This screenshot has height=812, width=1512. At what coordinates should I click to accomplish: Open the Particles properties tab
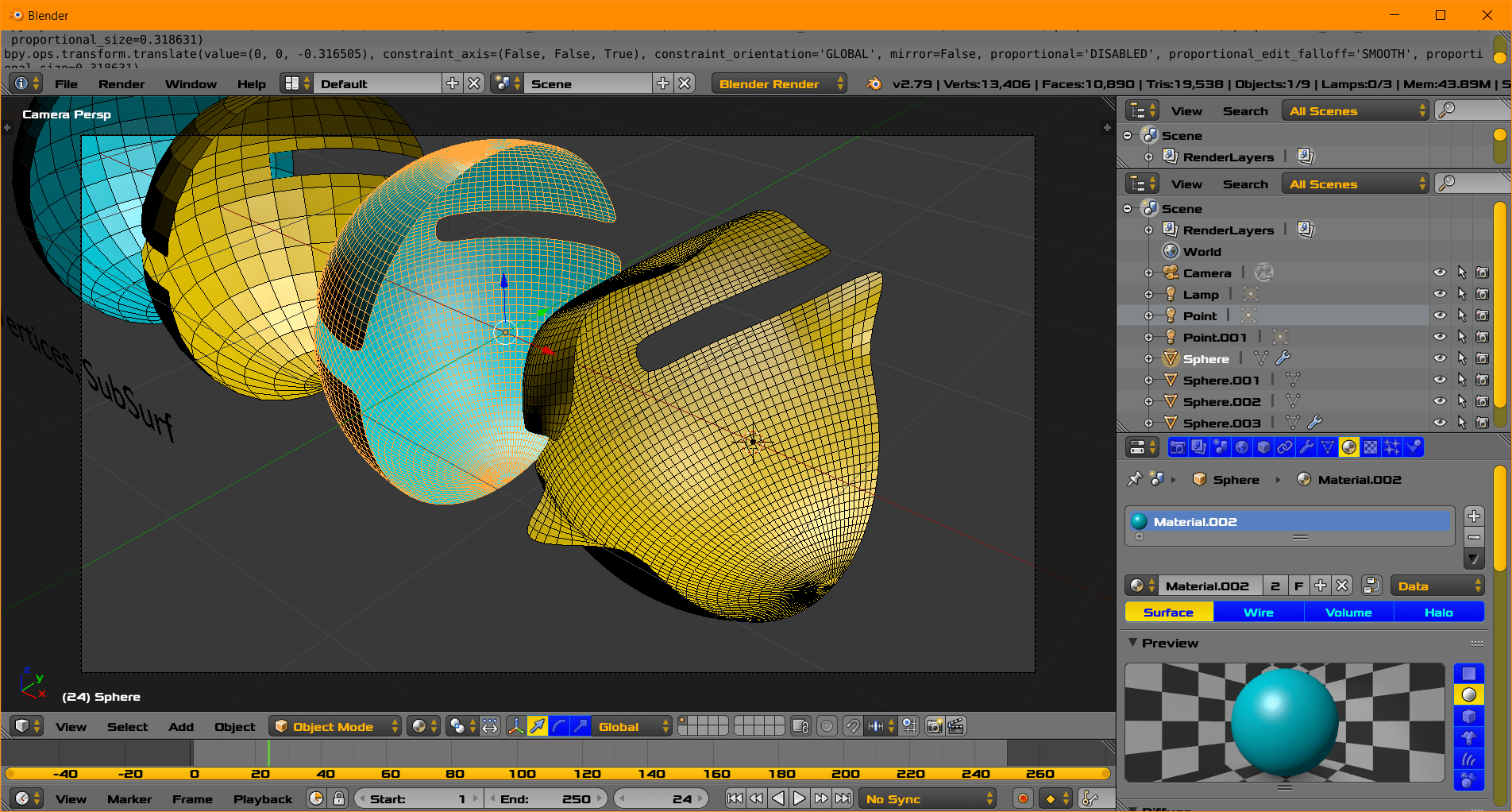click(1391, 447)
